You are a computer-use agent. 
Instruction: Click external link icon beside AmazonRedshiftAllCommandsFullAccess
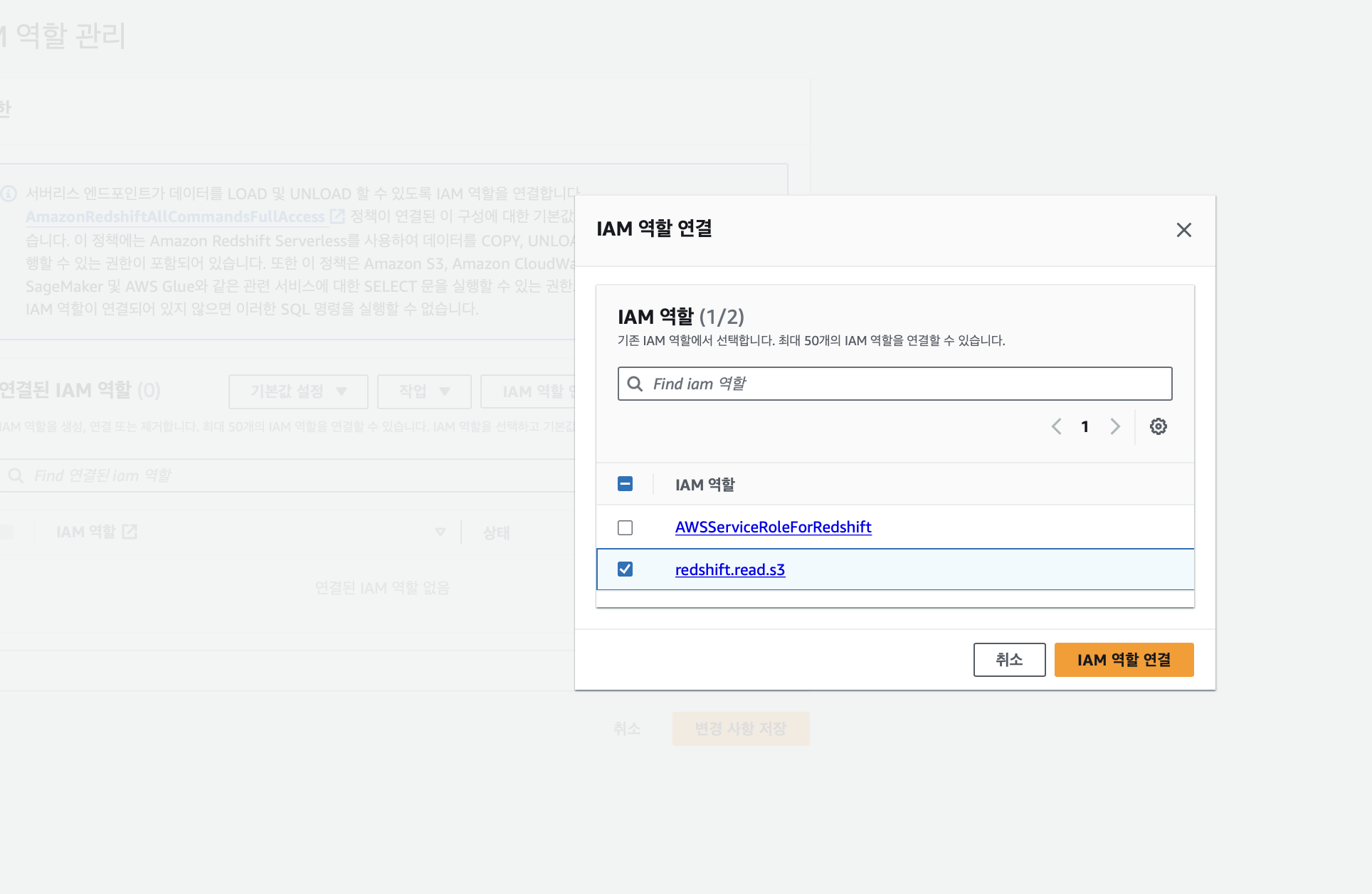(337, 216)
